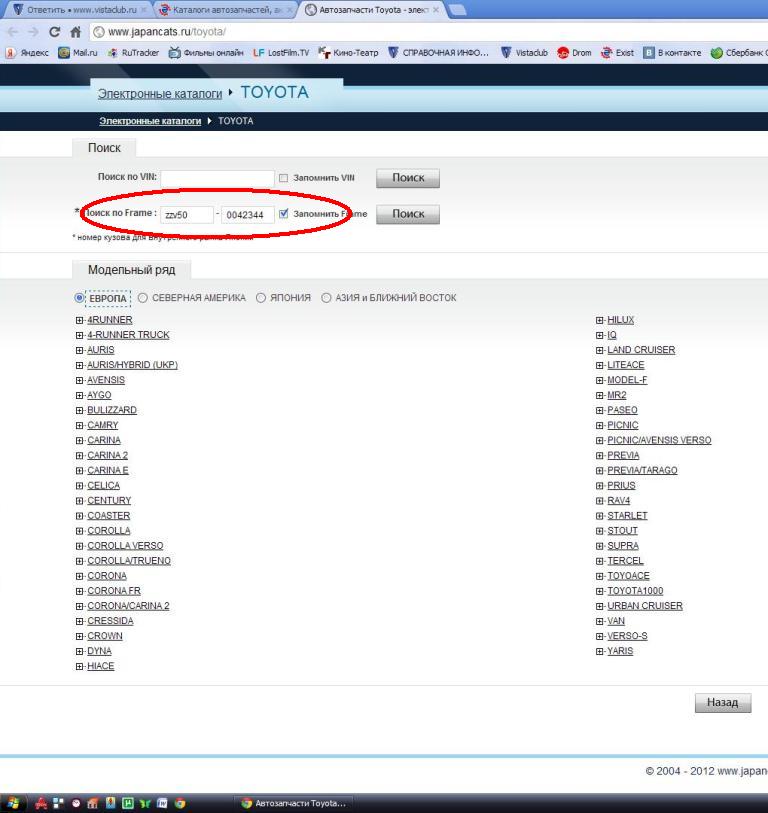This screenshot has width=768, height=813.
Task: Click the Поиск по VIN input field
Action: click(x=217, y=178)
